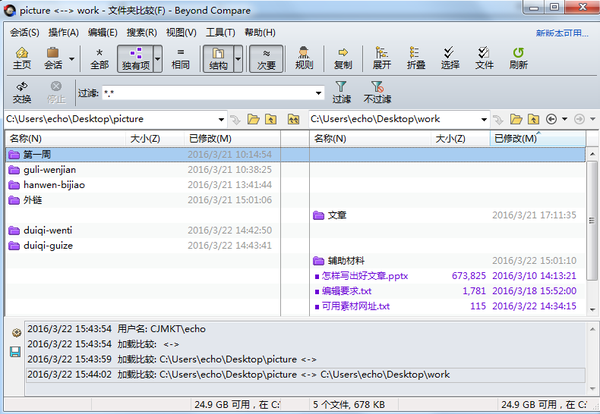The height and width of the screenshot is (414, 600).
Task: Click the 展开 expand all icon
Action: (x=382, y=58)
